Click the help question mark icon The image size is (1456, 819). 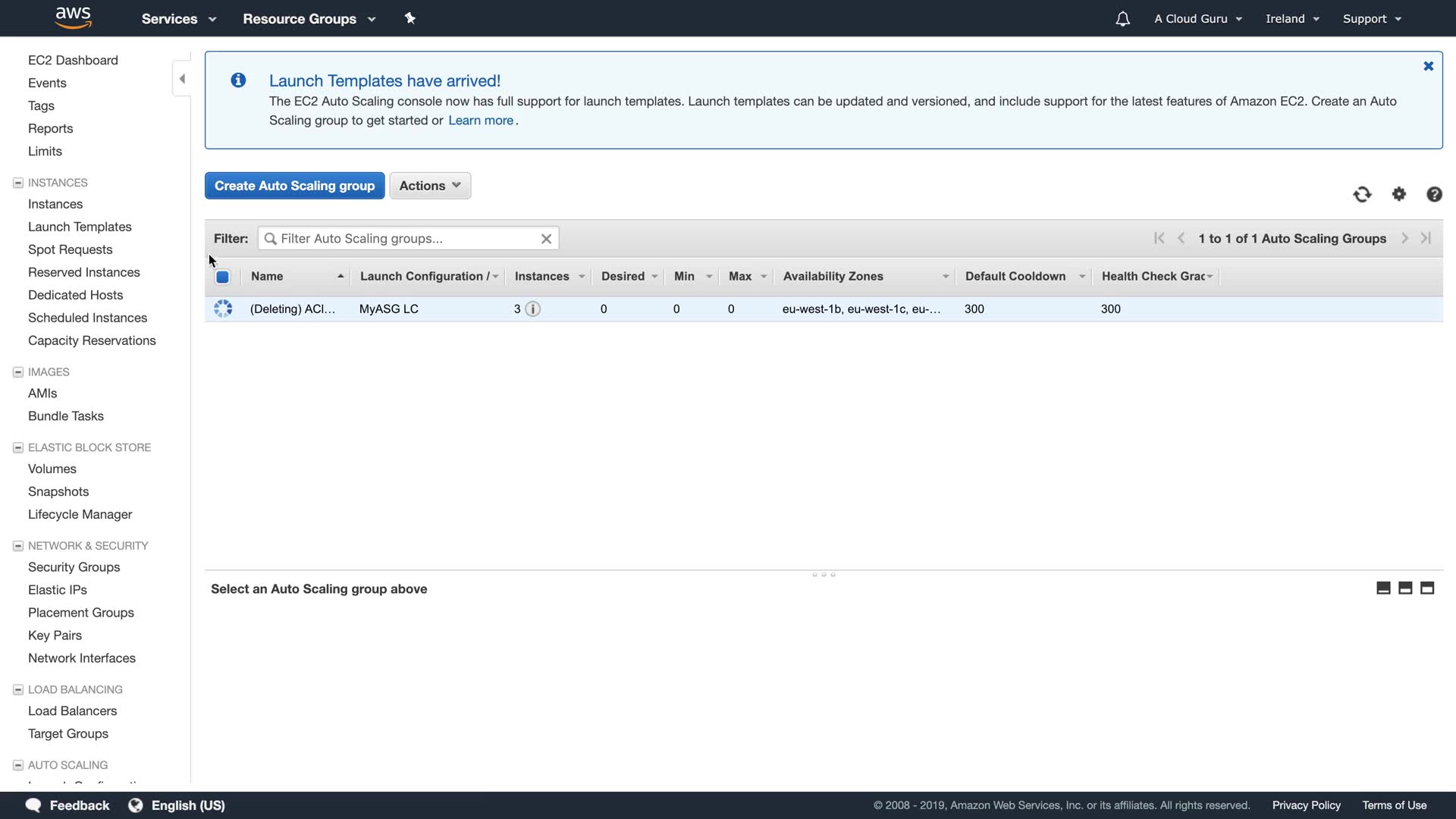[x=1434, y=195]
